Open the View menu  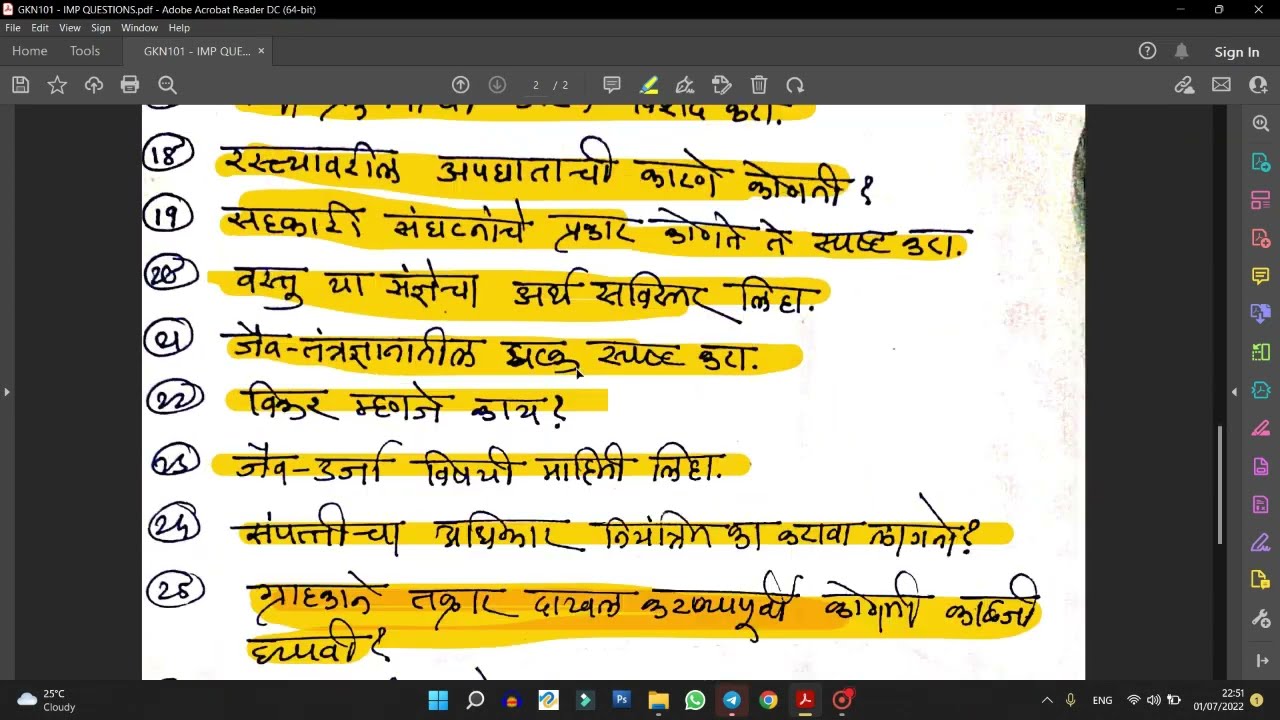click(70, 28)
